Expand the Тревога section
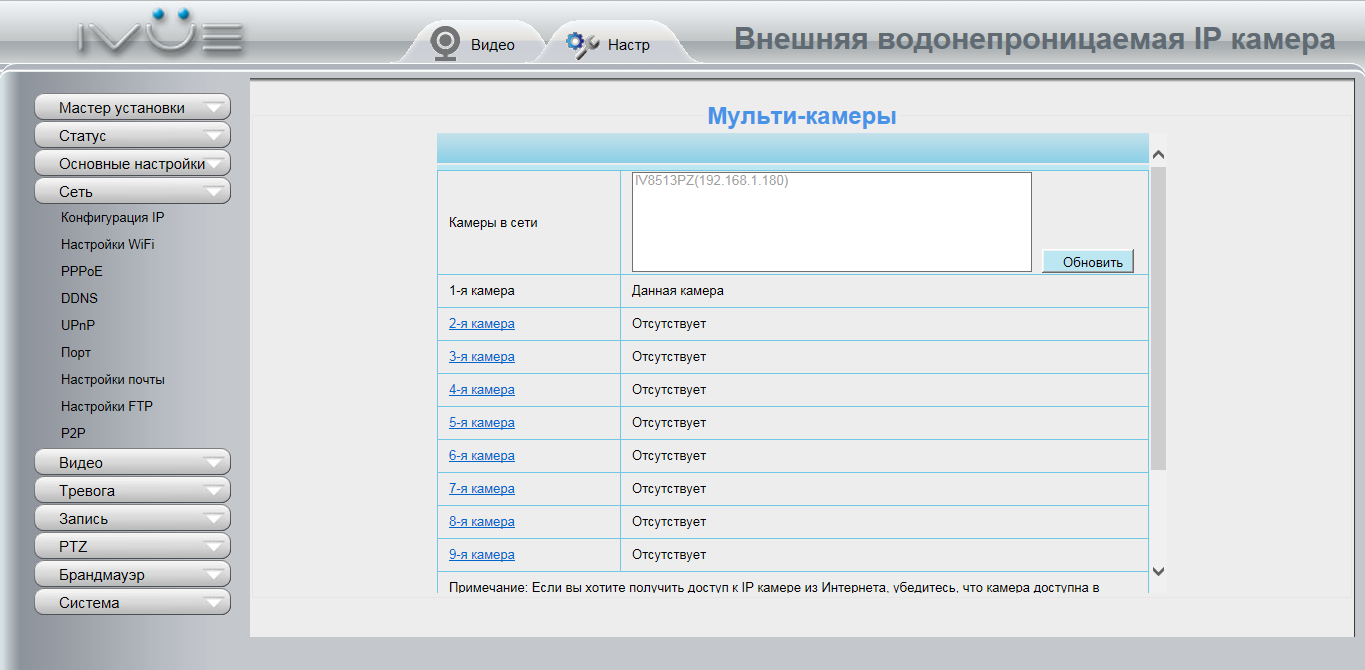 click(x=132, y=490)
